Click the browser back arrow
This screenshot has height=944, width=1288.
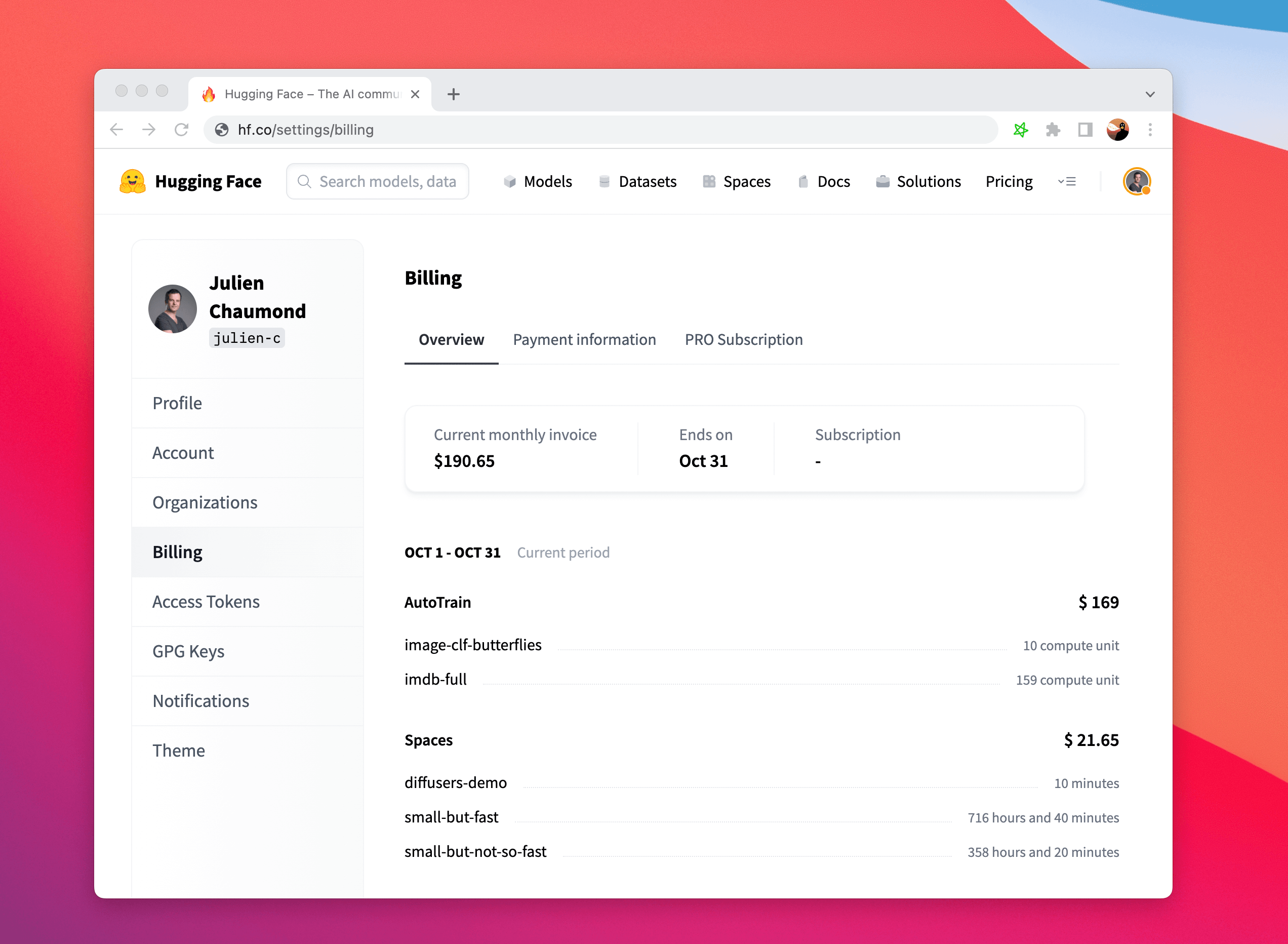(116, 130)
